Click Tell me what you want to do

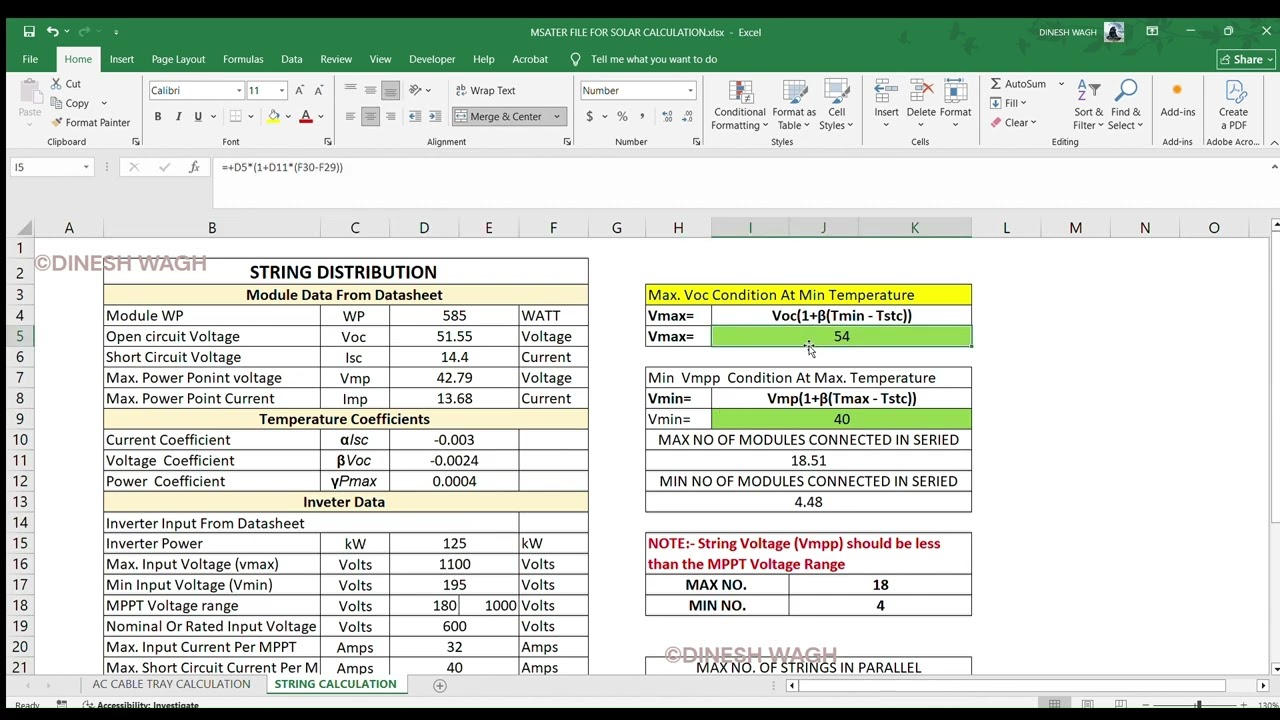[x=654, y=59]
